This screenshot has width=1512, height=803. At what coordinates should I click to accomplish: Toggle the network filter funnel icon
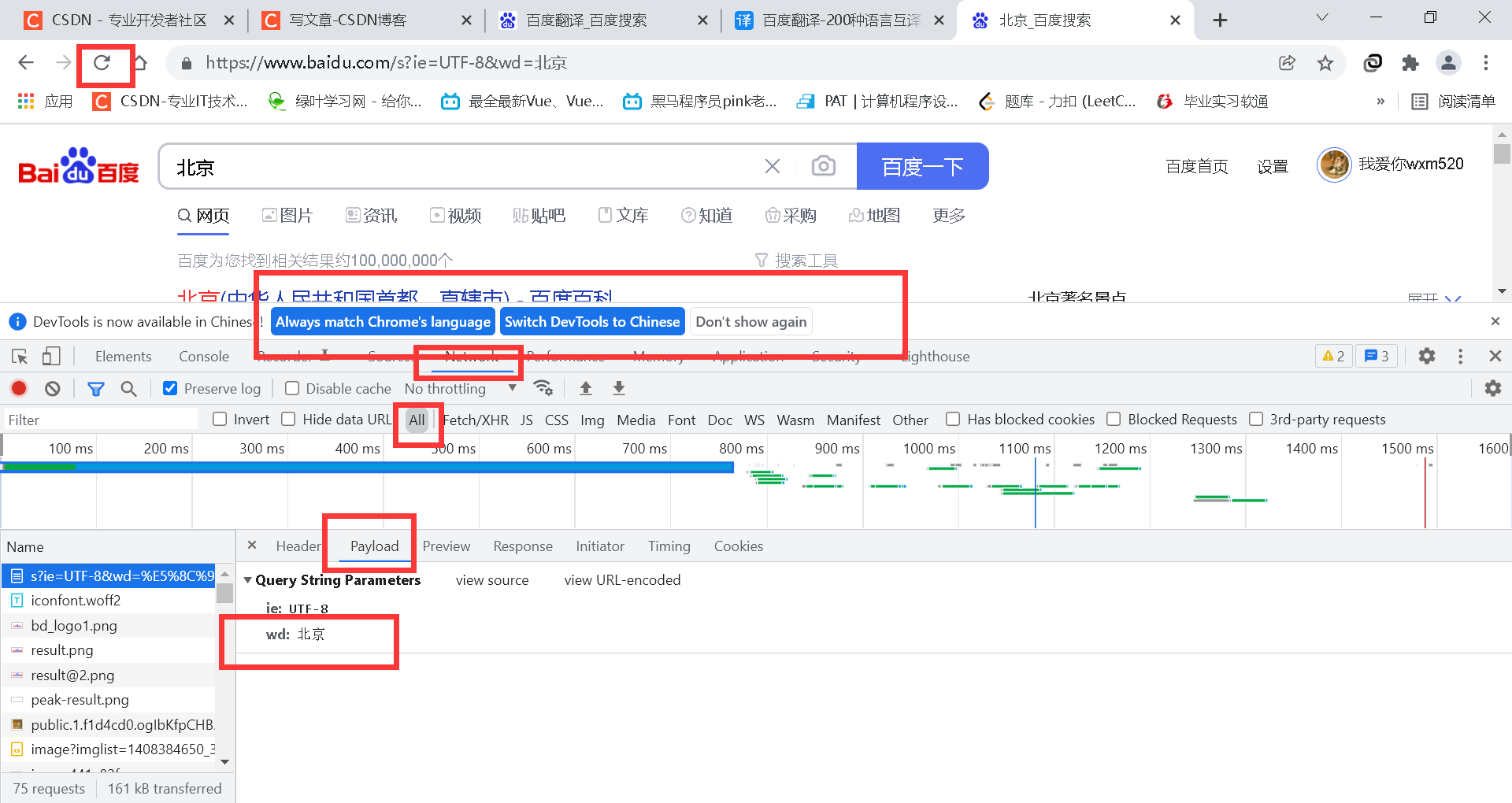coord(96,388)
